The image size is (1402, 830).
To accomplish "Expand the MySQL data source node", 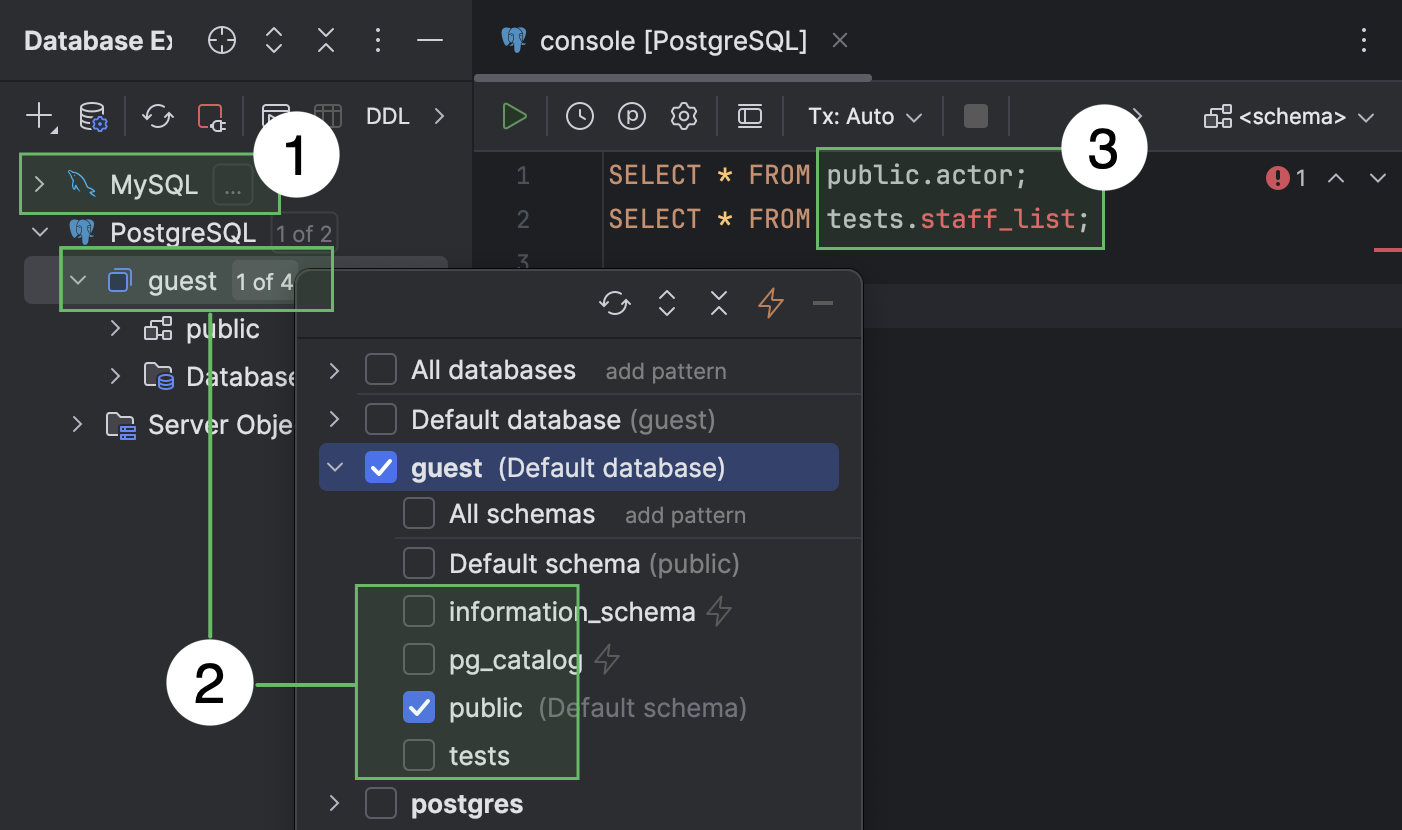I will tap(40, 184).
